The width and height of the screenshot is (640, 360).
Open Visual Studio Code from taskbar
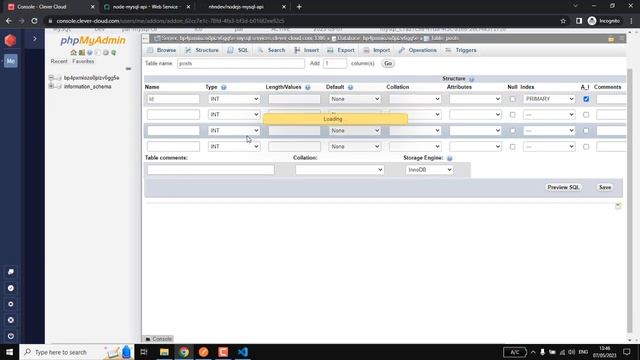243,352
